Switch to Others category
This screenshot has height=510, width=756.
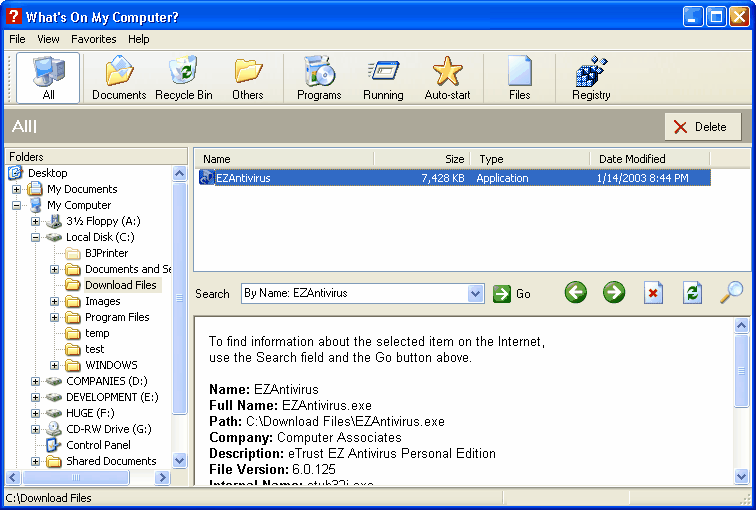click(x=248, y=78)
